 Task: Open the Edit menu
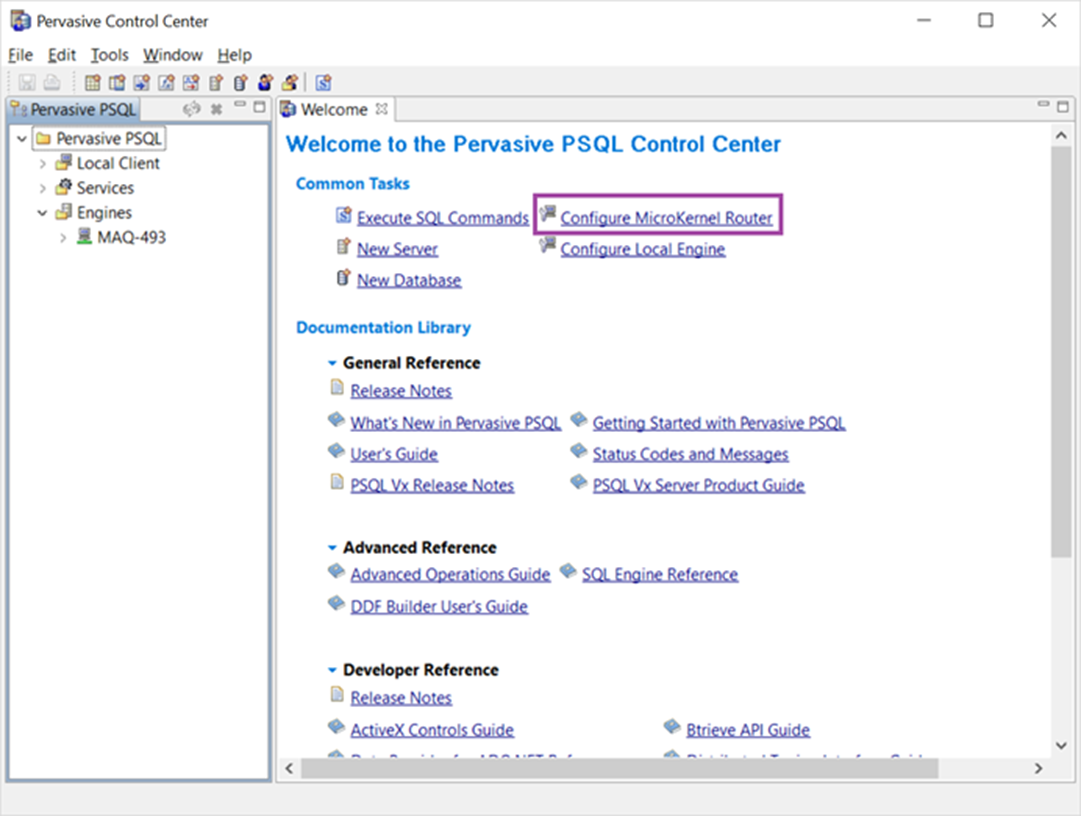(61, 55)
